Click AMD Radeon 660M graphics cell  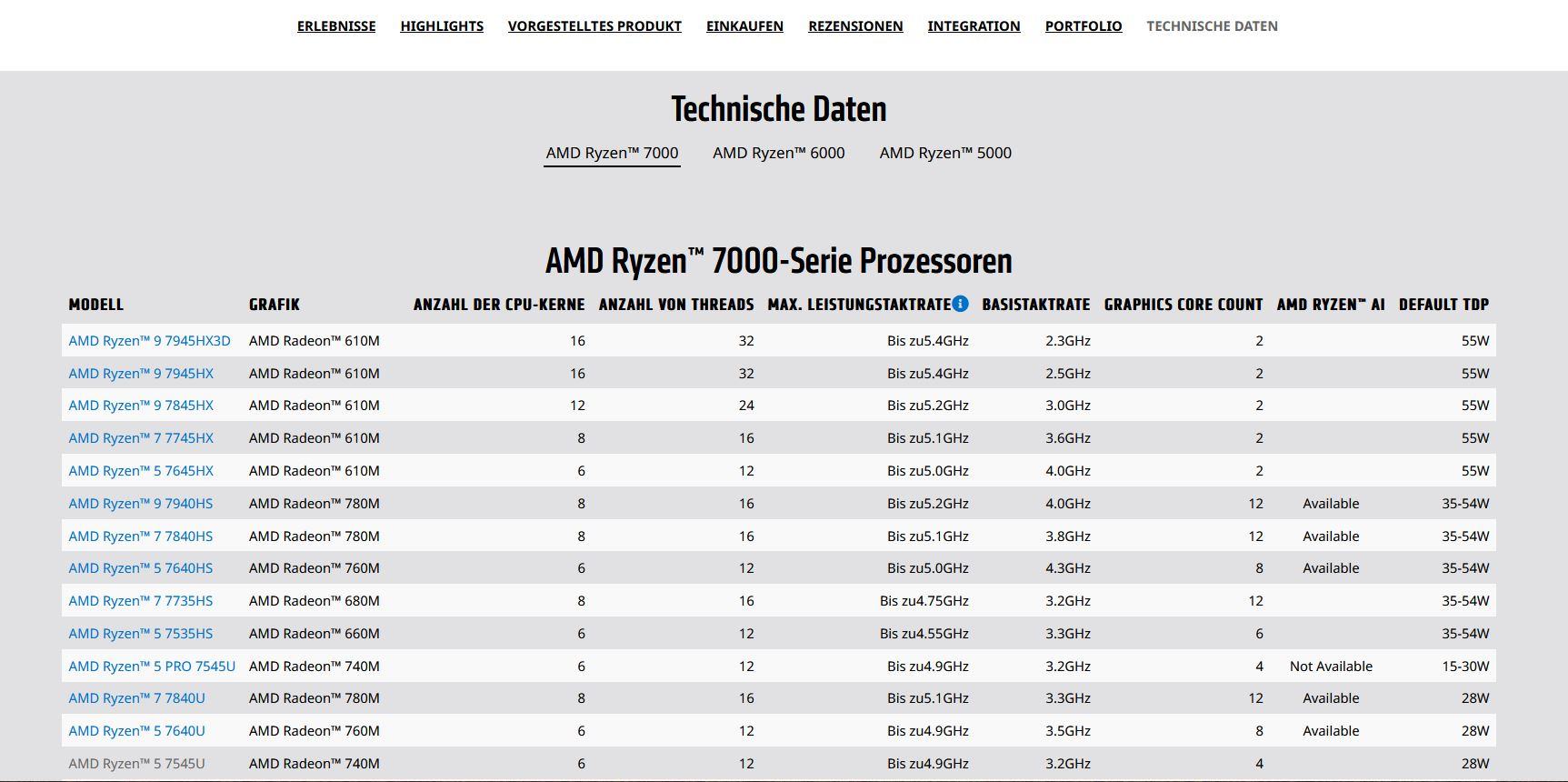(315, 634)
